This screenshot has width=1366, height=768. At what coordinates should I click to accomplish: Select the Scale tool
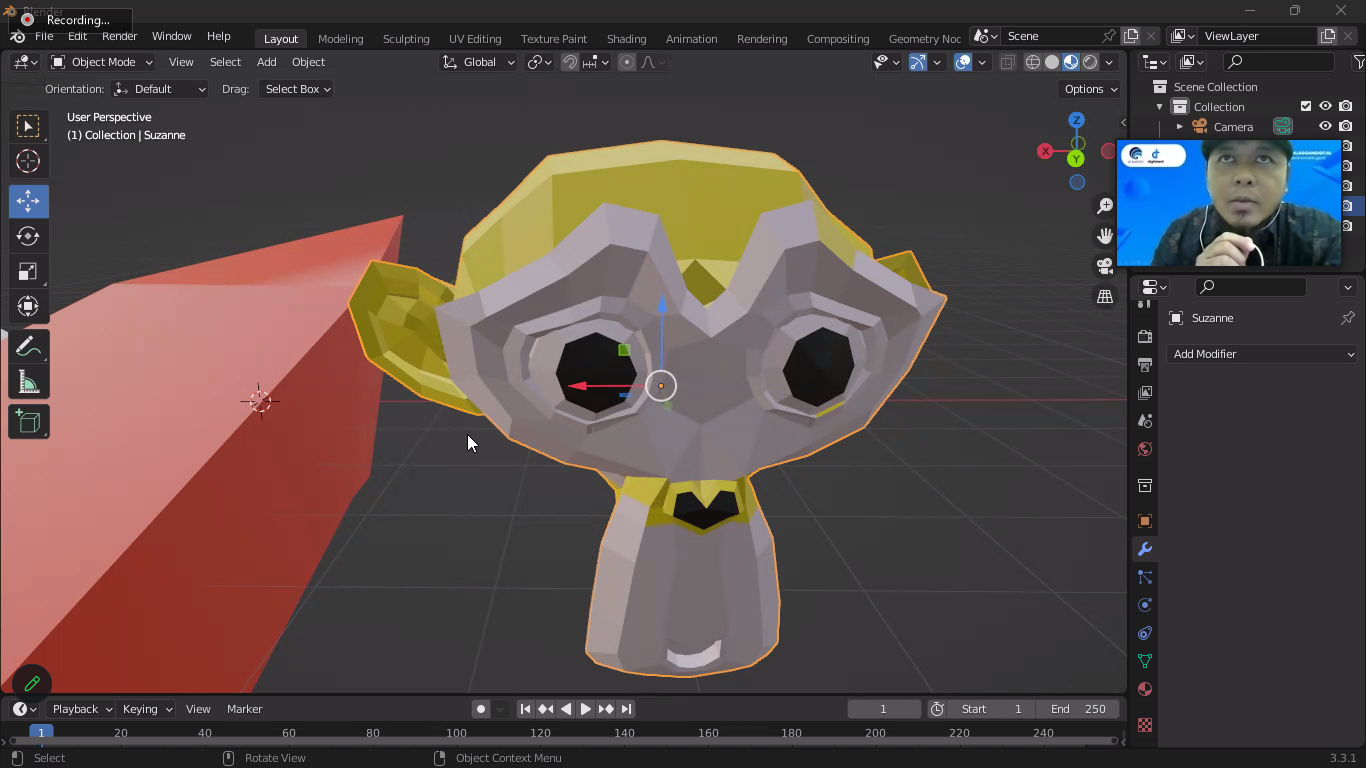point(28,272)
